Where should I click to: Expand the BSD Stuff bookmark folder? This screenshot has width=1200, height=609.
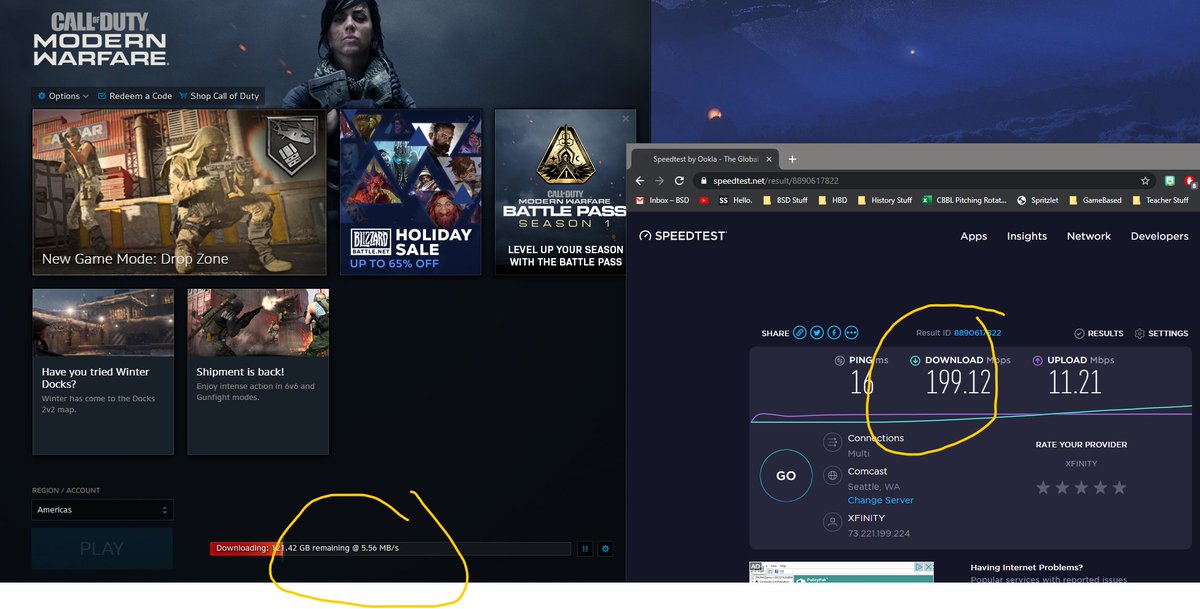tap(784, 200)
